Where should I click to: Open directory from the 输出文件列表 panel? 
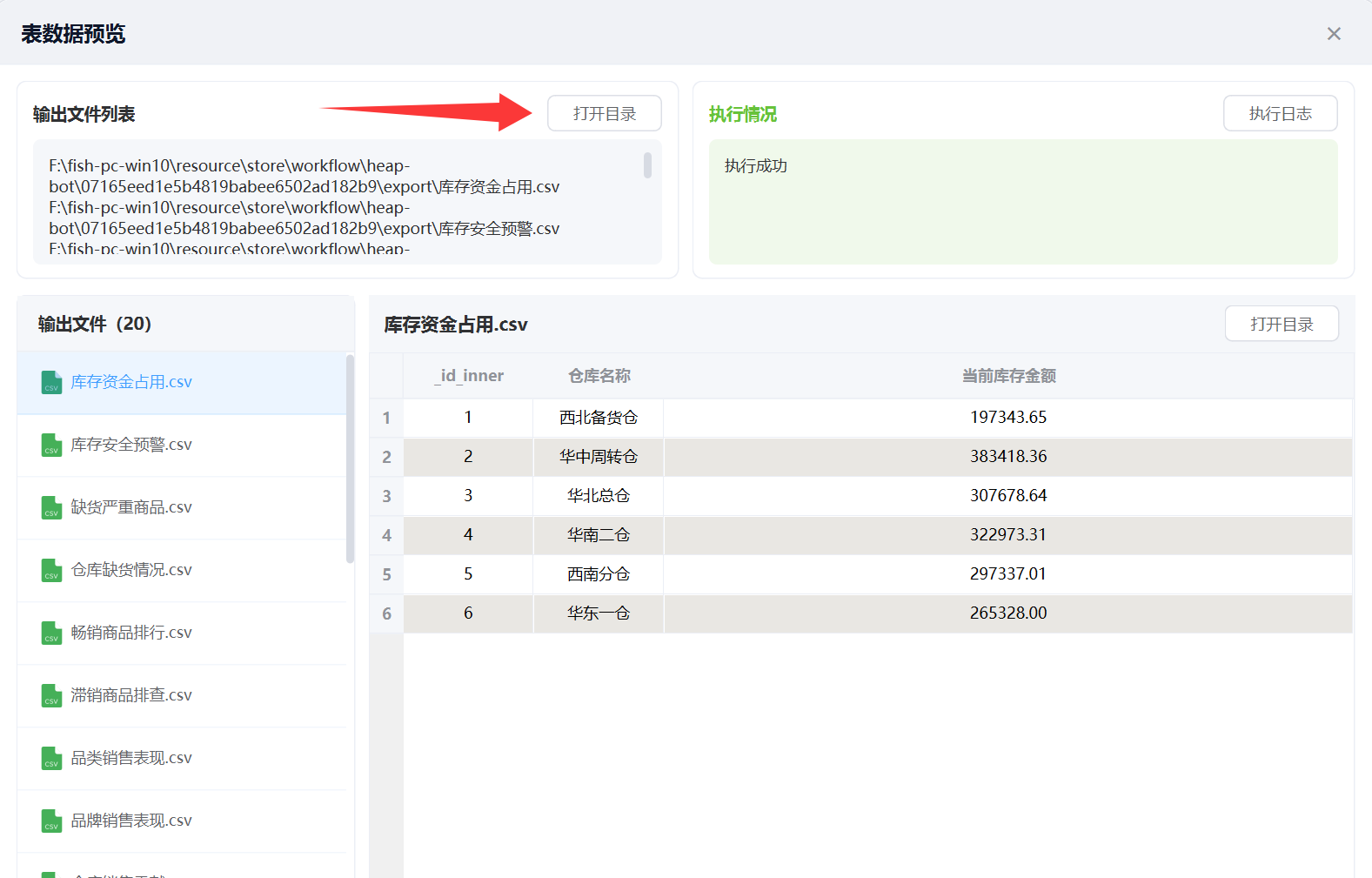[604, 114]
